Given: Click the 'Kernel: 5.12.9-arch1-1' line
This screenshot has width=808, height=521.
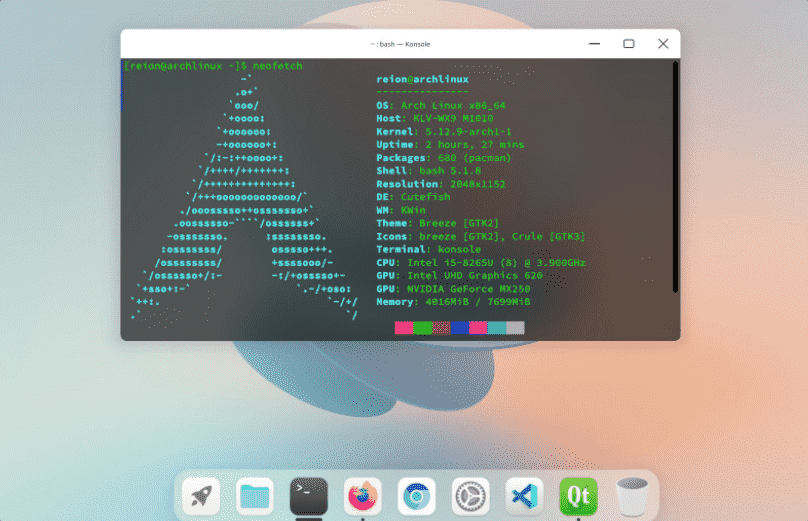Looking at the screenshot, I should 444,132.
